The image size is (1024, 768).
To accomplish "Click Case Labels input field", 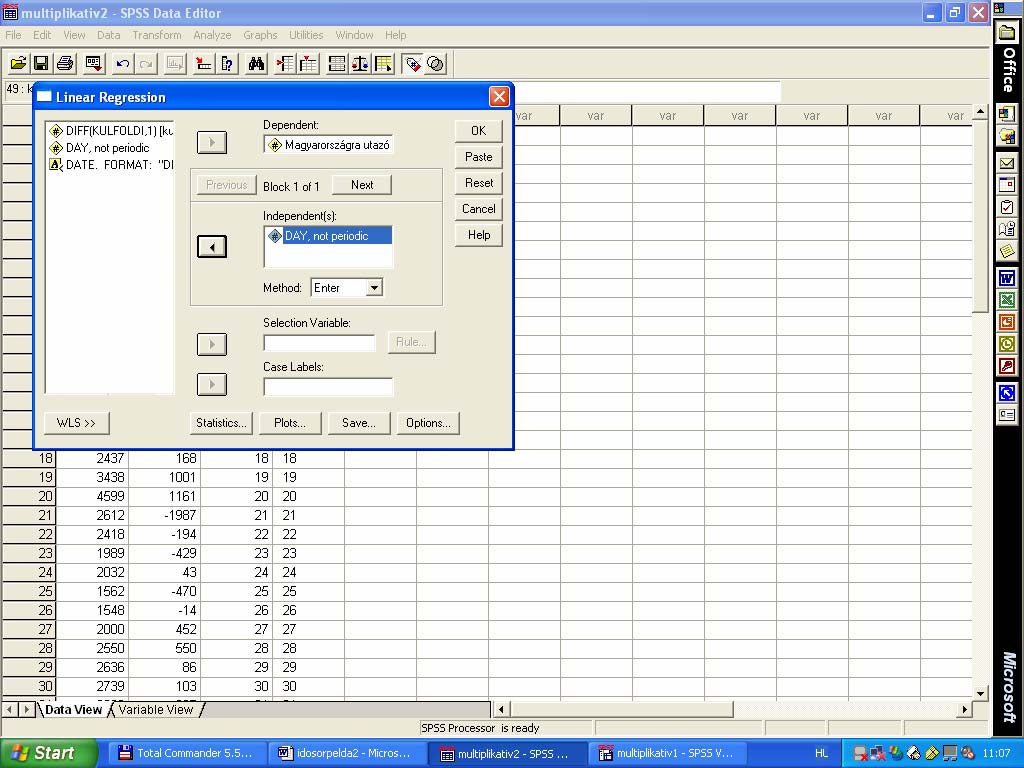I will (328, 387).
